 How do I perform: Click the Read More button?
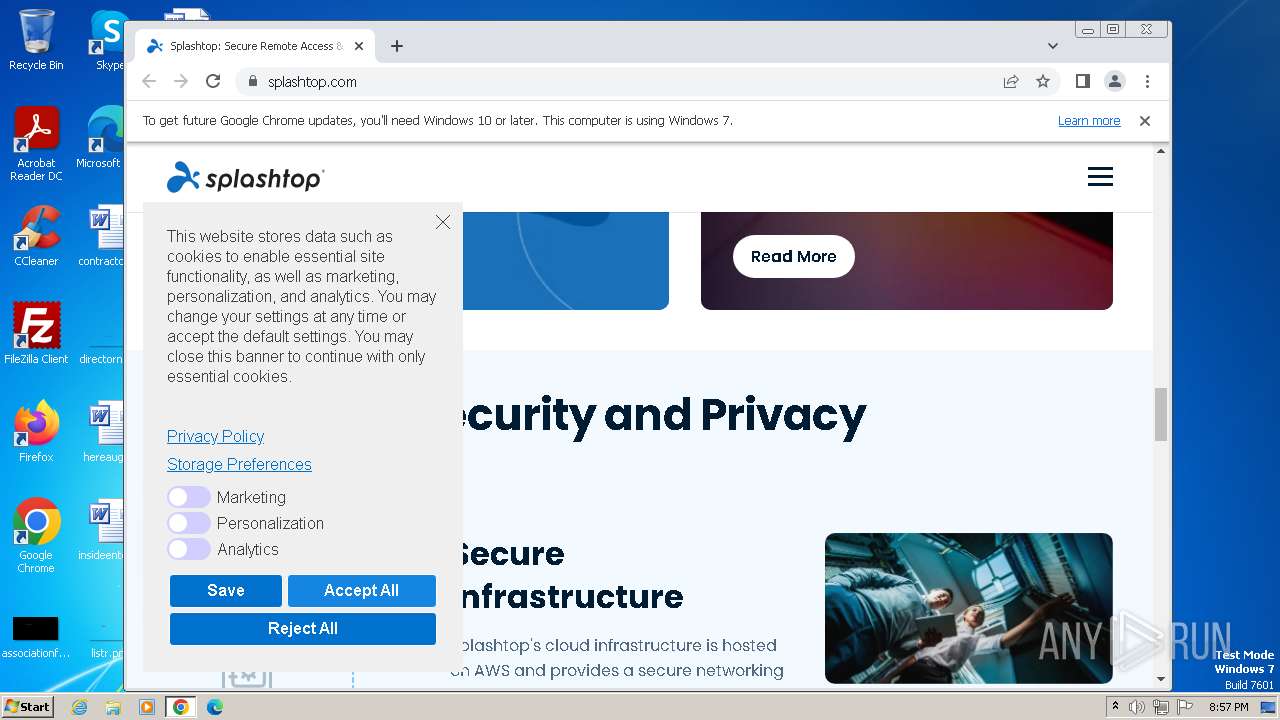pyautogui.click(x=794, y=256)
